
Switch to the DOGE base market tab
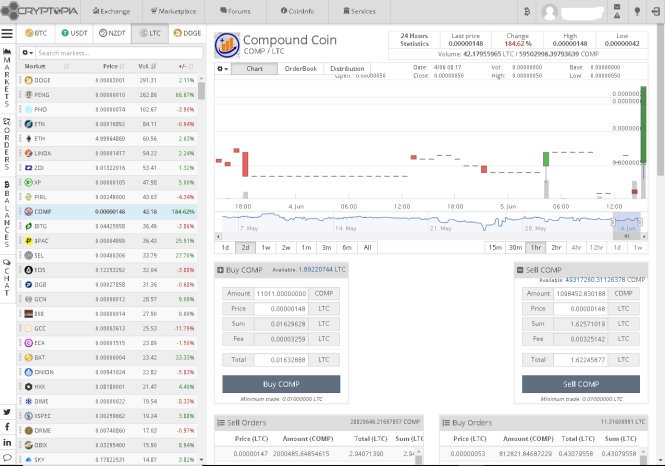[x=187, y=33]
